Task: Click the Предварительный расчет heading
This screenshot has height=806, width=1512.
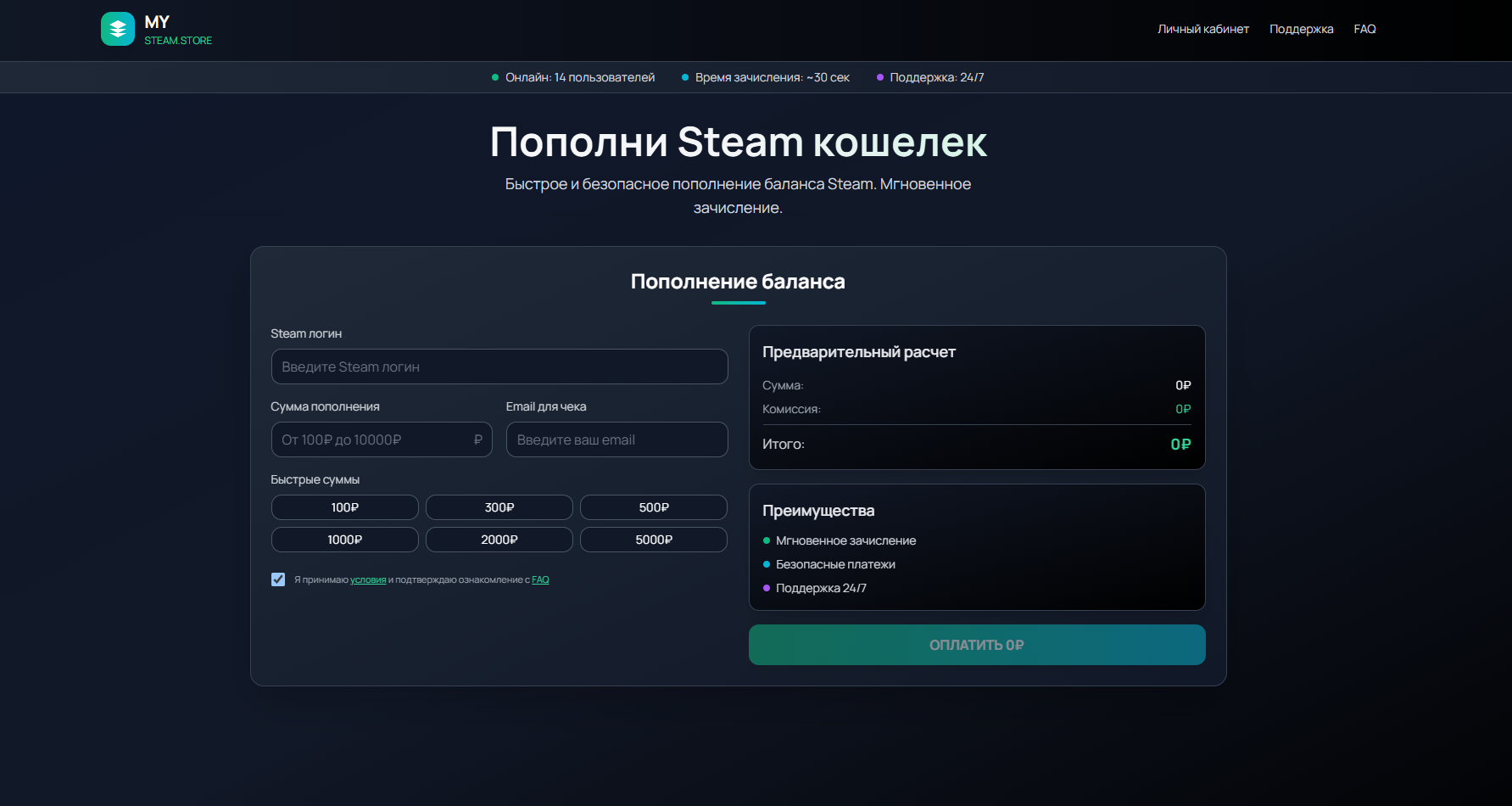Action: coord(859,352)
